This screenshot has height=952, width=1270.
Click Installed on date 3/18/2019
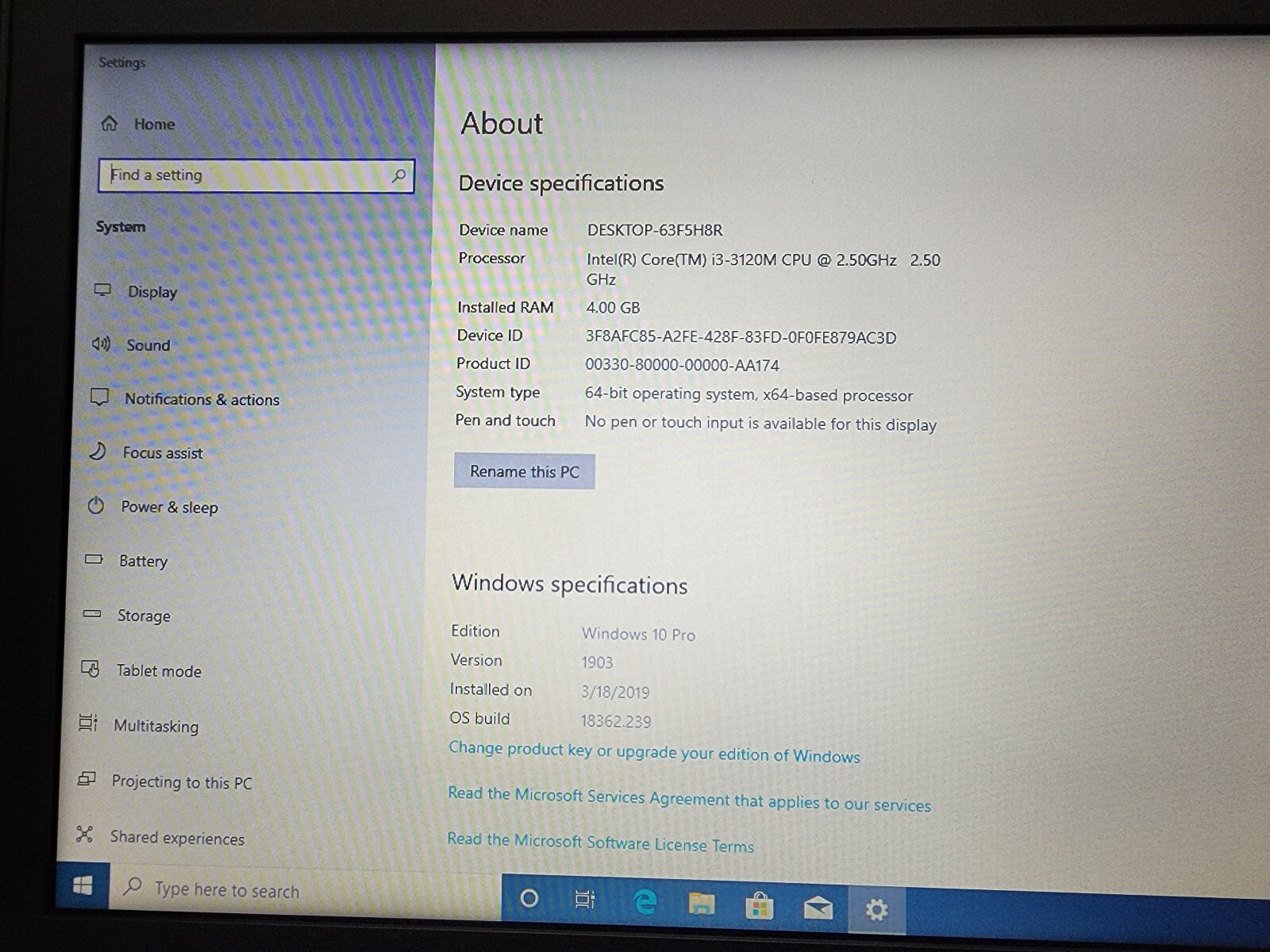click(x=615, y=692)
